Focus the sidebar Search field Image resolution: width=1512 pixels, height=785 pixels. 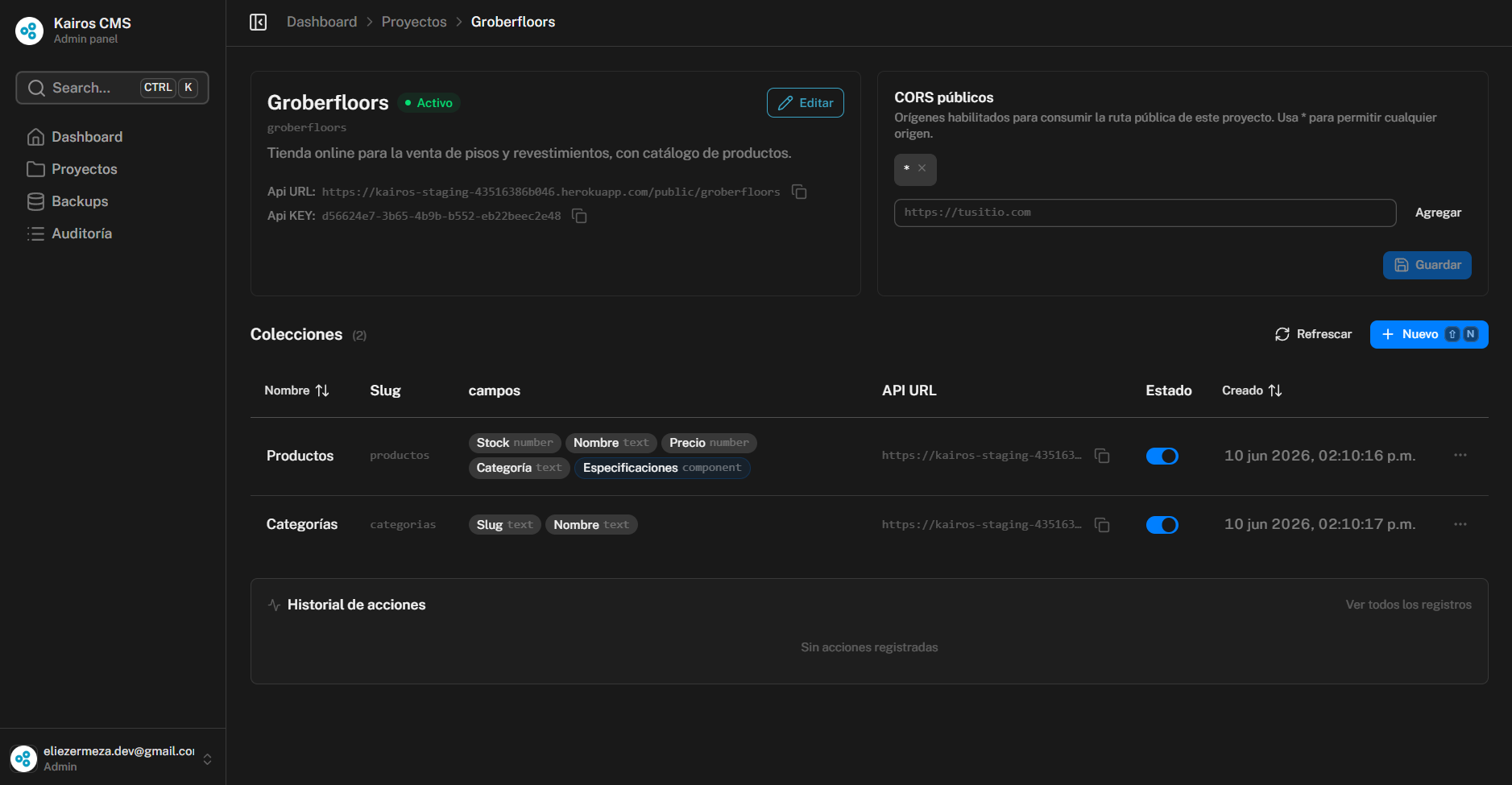pos(112,88)
